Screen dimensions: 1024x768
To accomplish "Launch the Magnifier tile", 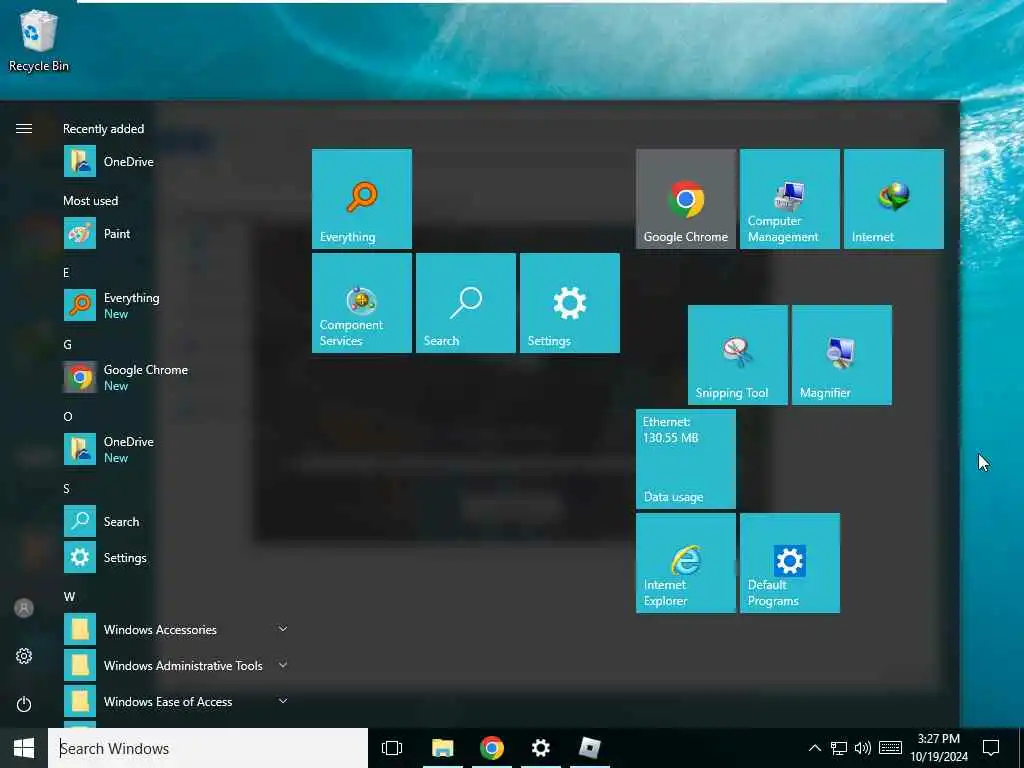I will pyautogui.click(x=842, y=355).
